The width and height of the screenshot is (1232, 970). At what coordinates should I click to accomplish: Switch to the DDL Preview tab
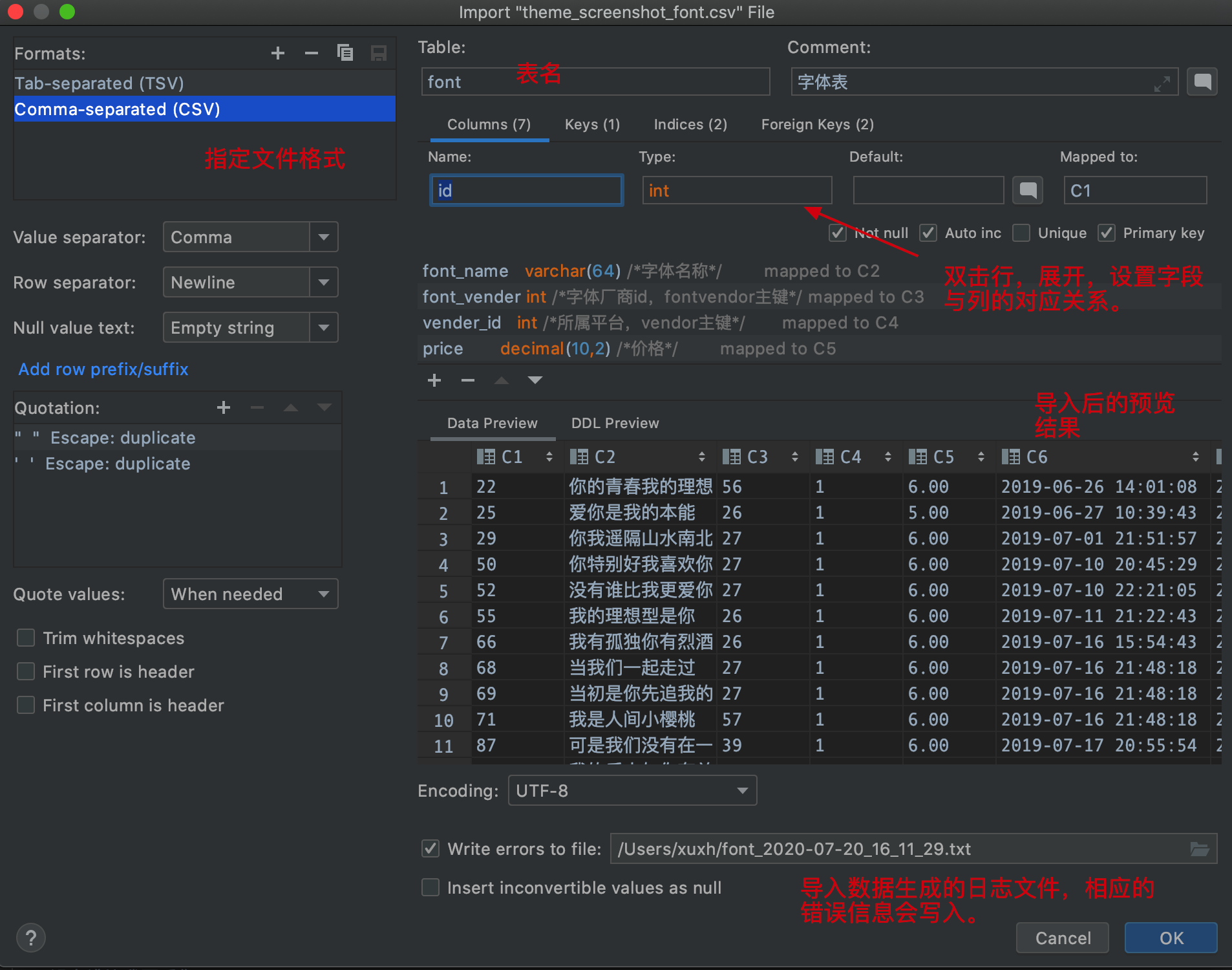615,423
